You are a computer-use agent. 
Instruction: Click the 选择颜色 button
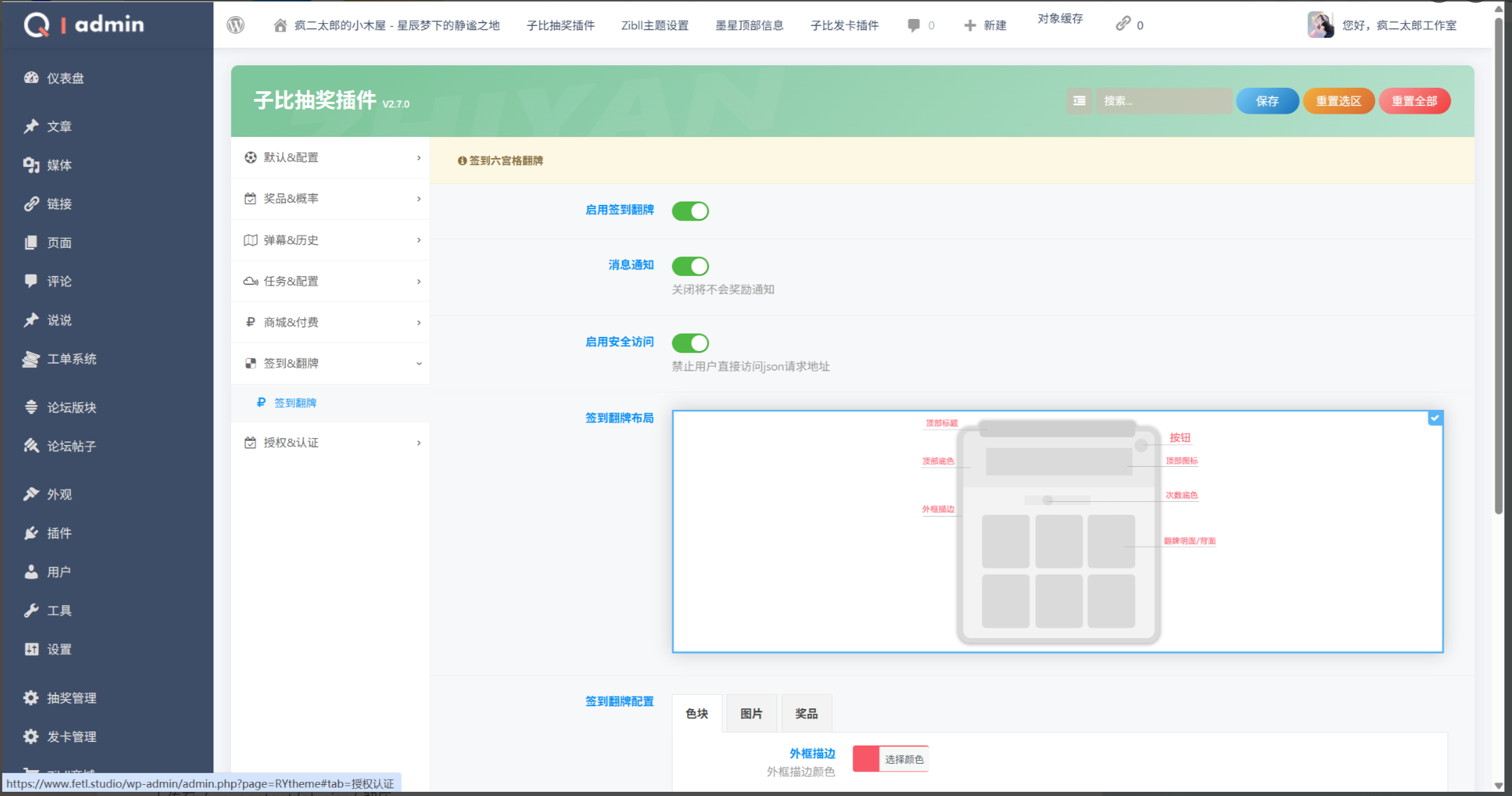point(904,759)
